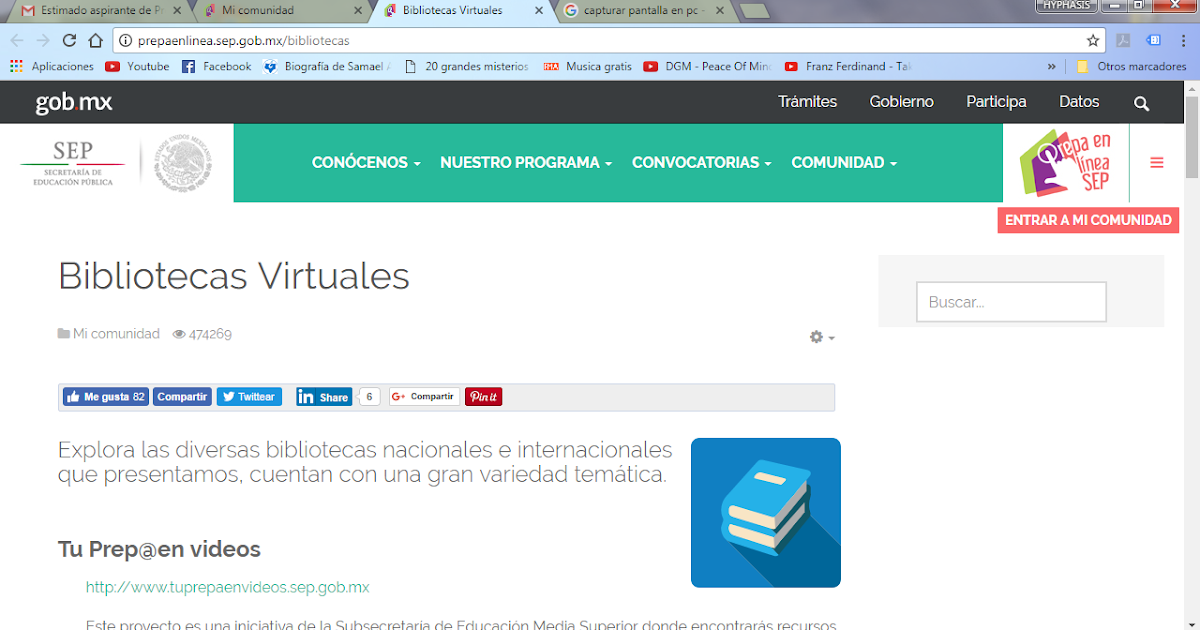Bookmark this page using the star icon
Image resolution: width=1200 pixels, height=630 pixels.
[x=1092, y=41]
